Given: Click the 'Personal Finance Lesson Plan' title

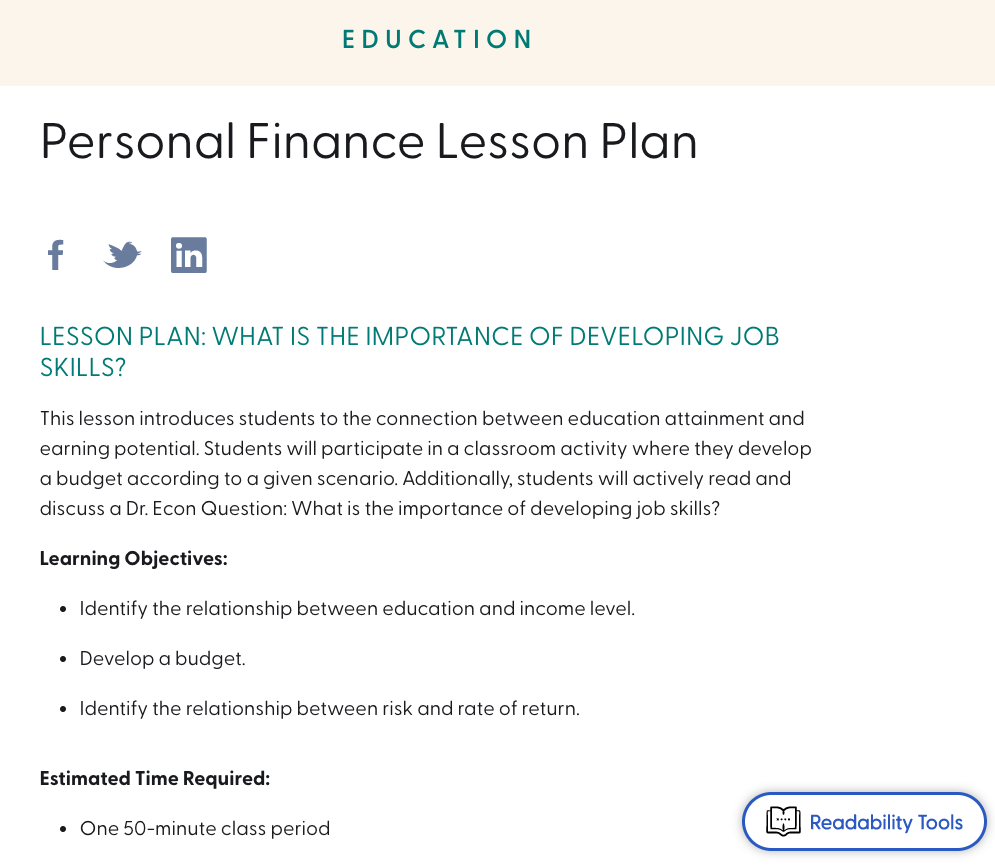Looking at the screenshot, I should click(x=368, y=142).
